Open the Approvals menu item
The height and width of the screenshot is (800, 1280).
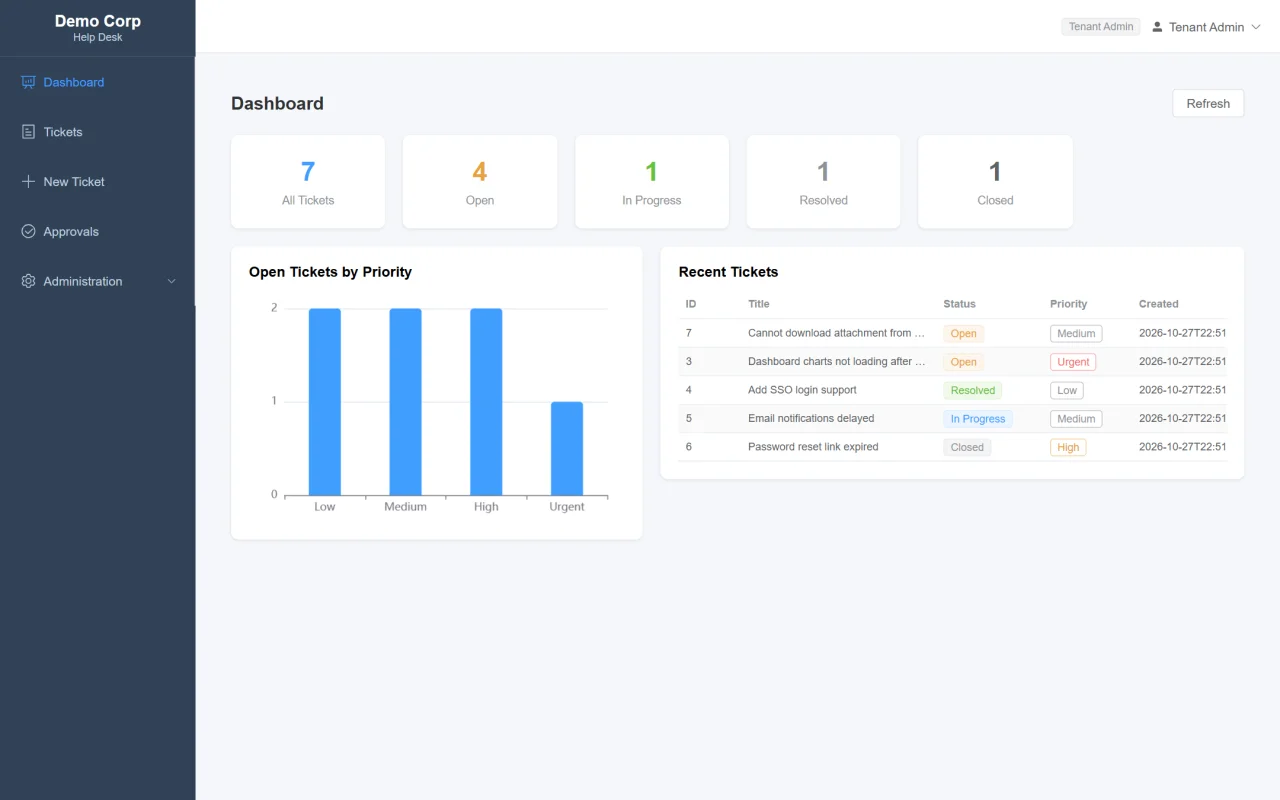97,231
